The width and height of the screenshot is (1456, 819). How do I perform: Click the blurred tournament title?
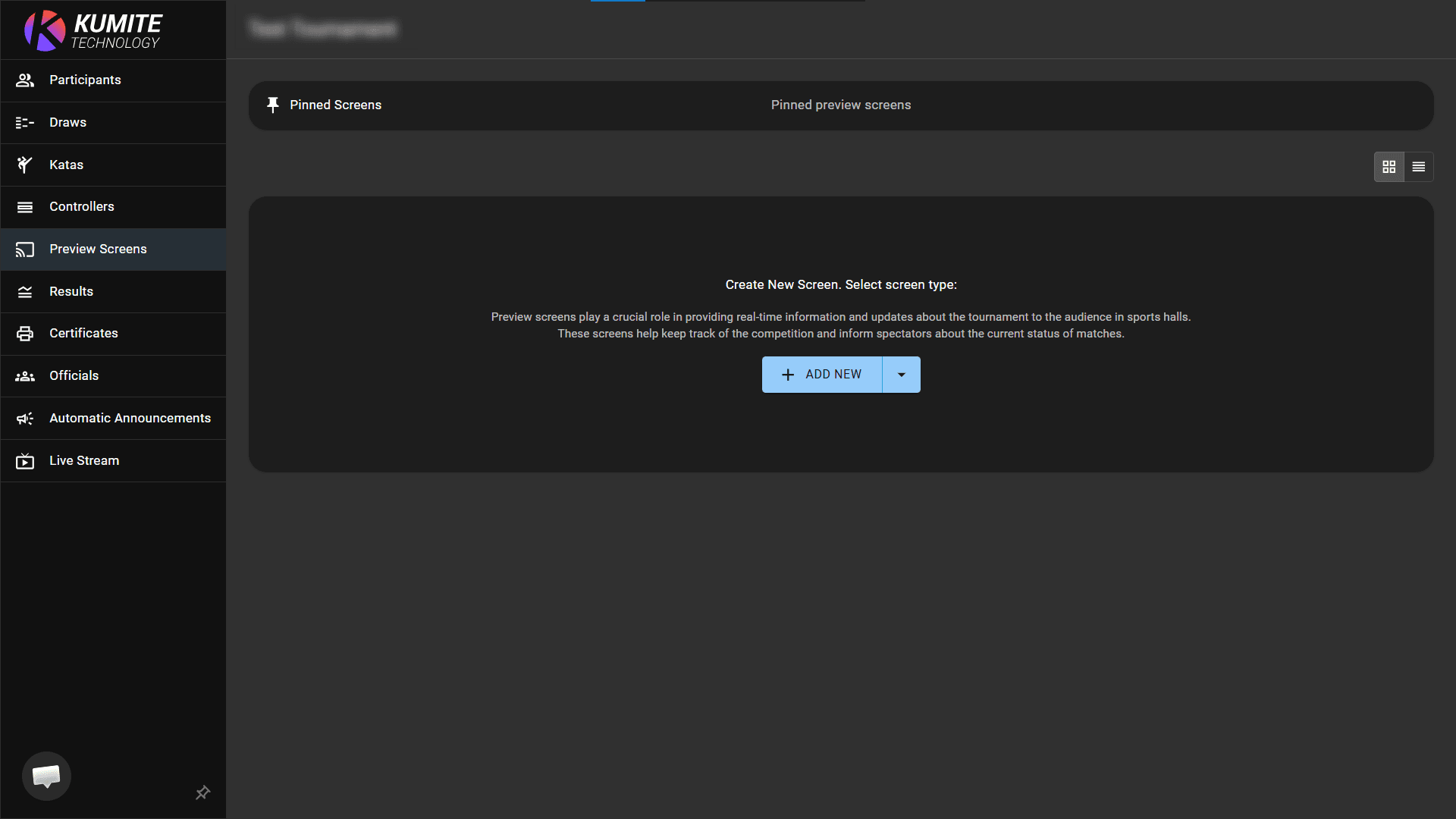(x=322, y=29)
